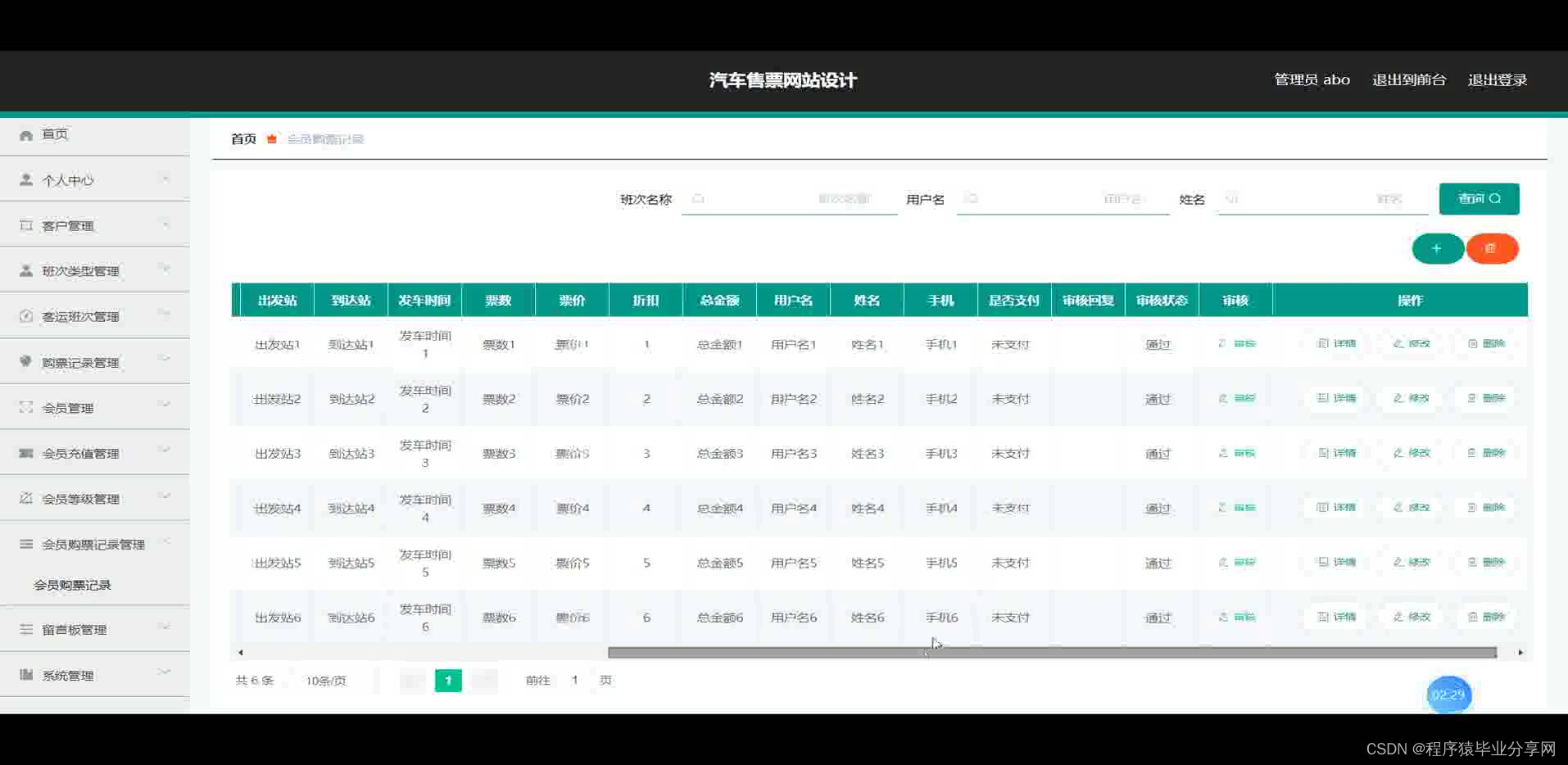The width and height of the screenshot is (1568, 765).
Task: Click the 客户管理 sidebar icon
Action: (x=26, y=225)
